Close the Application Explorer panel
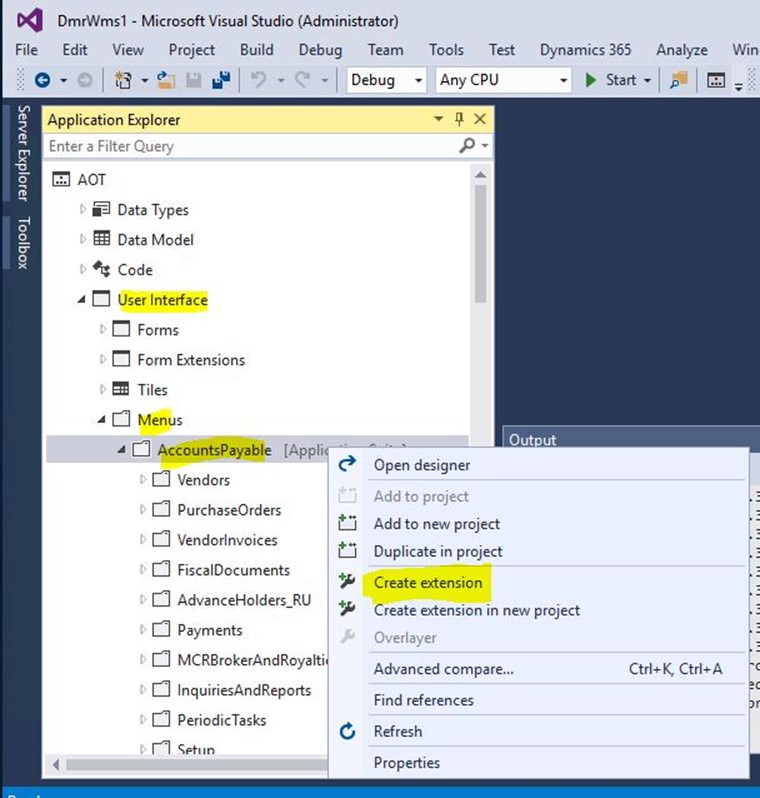Screen dimensions: 760x798 (480, 119)
